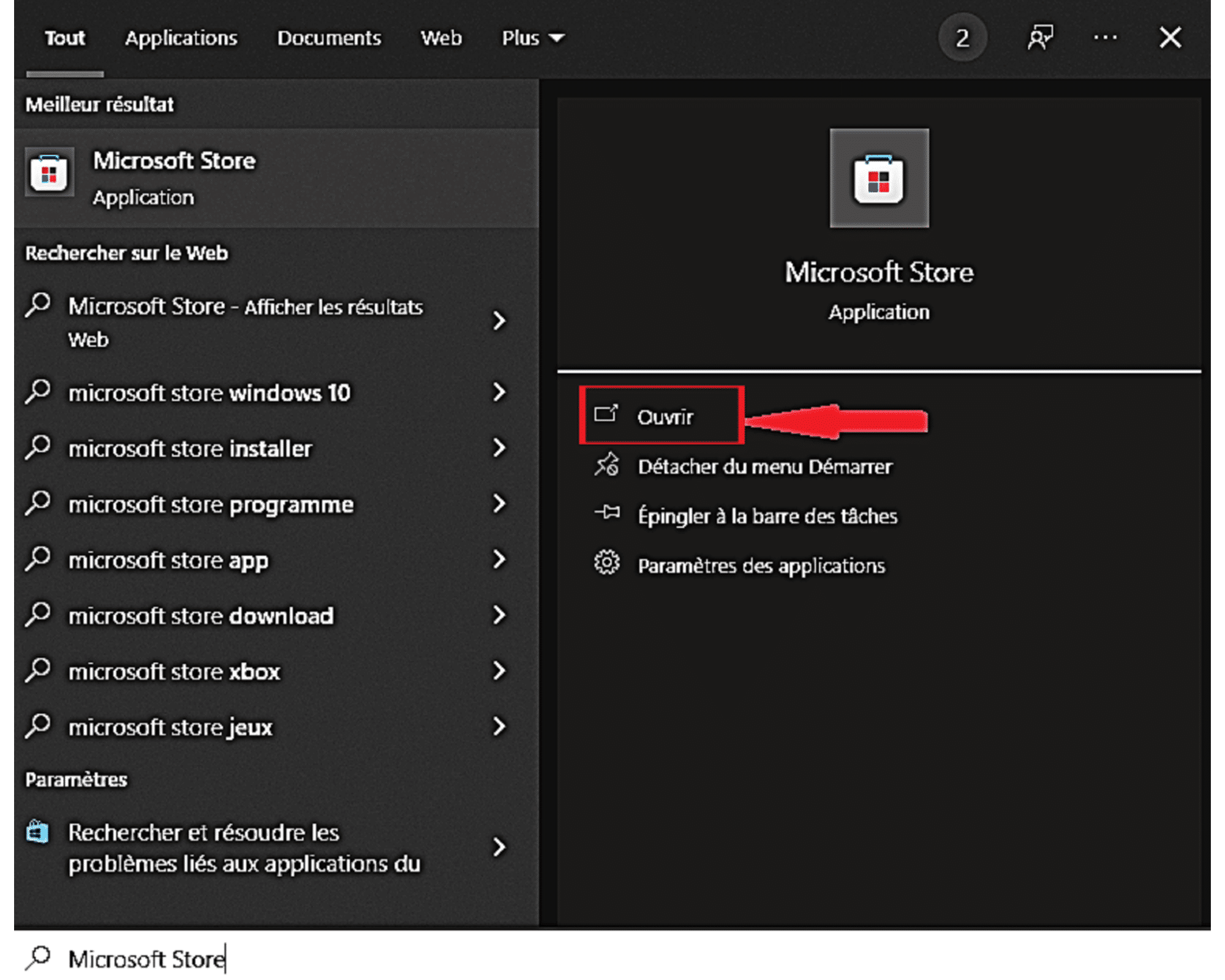
Task: Expand arrow for microsoft store installer
Action: pyautogui.click(x=499, y=448)
